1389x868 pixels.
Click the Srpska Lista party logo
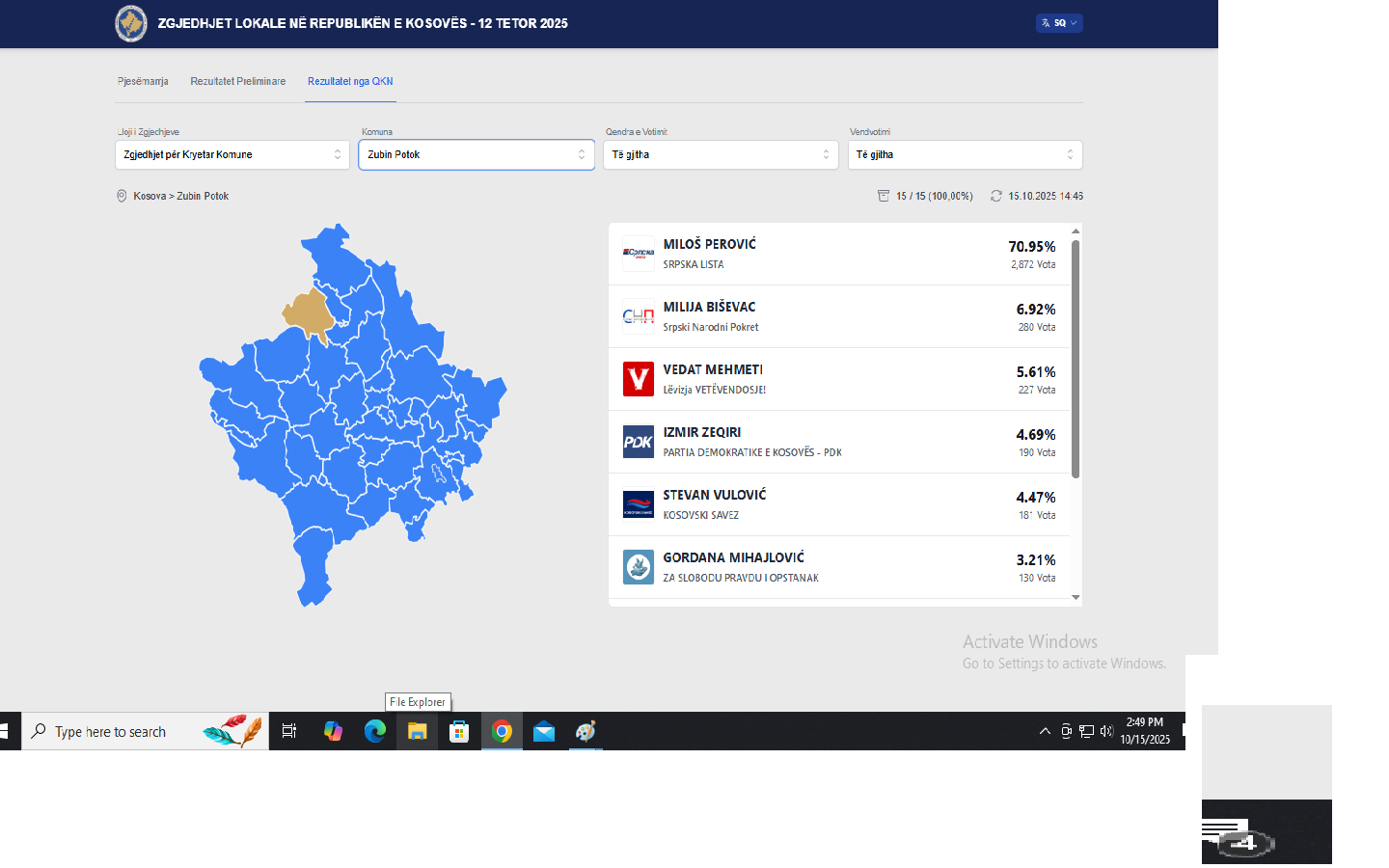click(x=638, y=254)
